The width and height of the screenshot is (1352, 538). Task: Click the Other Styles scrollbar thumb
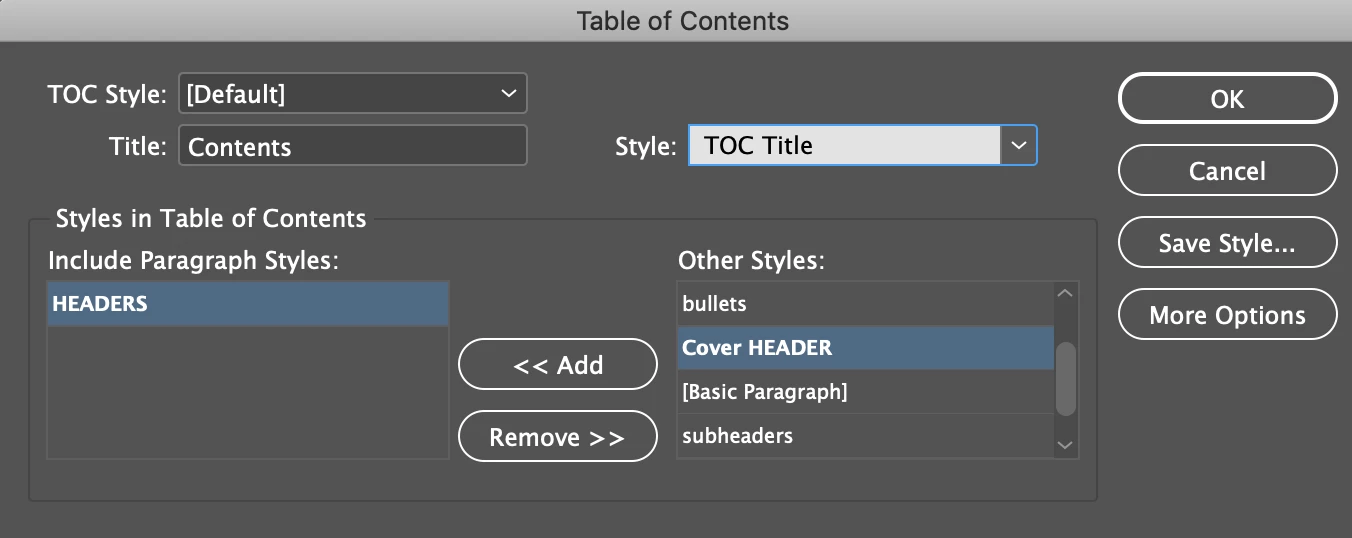[x=1066, y=378]
